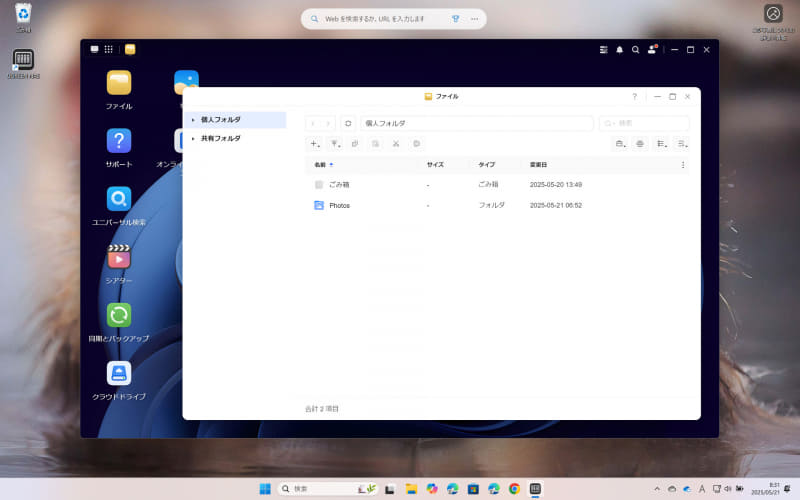The height and width of the screenshot is (500, 800).
Task: Open the user account icon in NAS top bar
Action: [x=652, y=49]
